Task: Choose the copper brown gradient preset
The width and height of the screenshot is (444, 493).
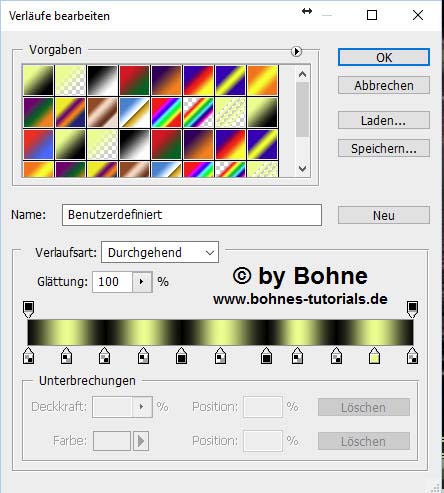Action: (x=102, y=112)
